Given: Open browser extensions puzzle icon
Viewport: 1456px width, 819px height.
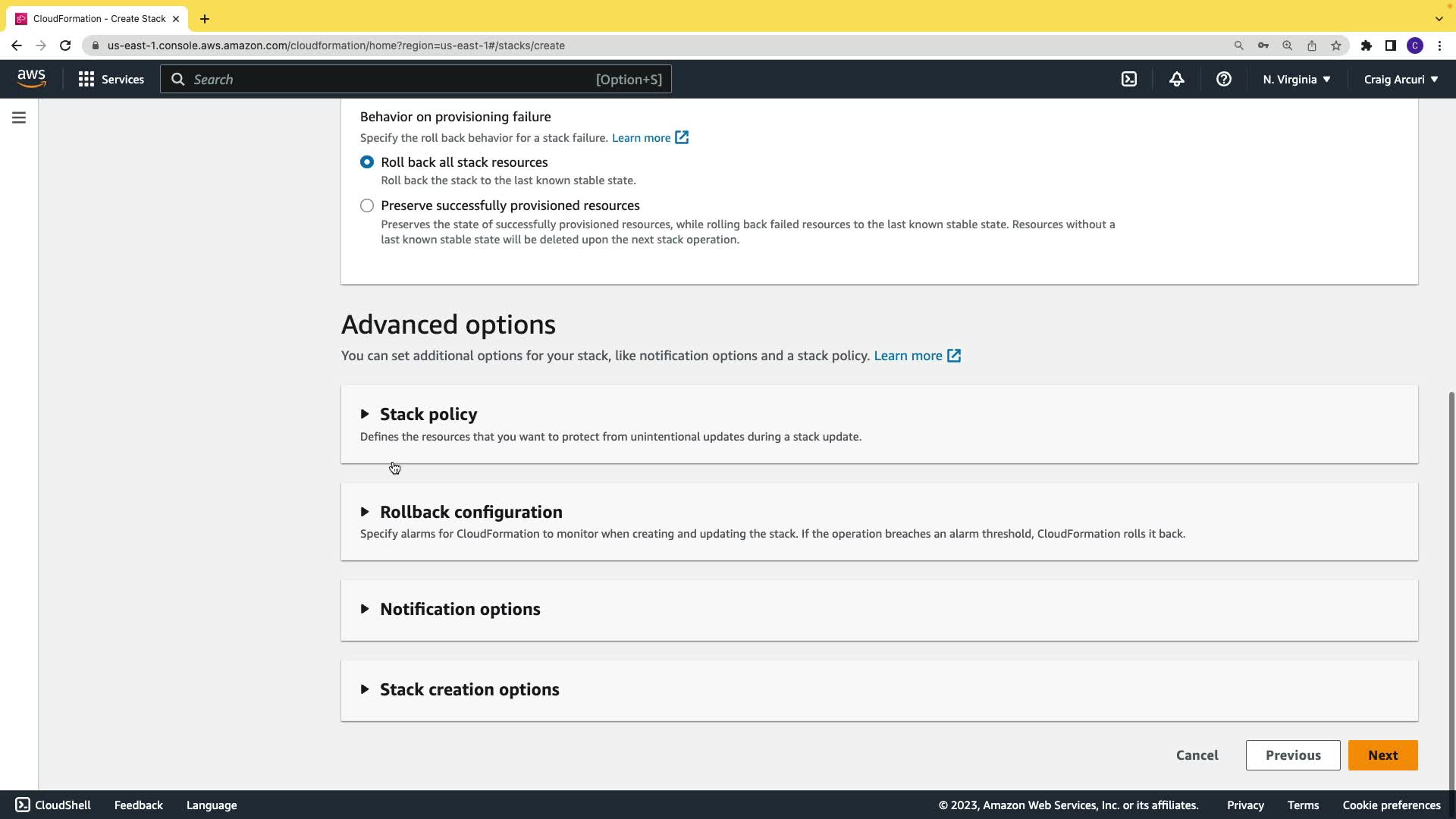Looking at the screenshot, I should click(1366, 45).
